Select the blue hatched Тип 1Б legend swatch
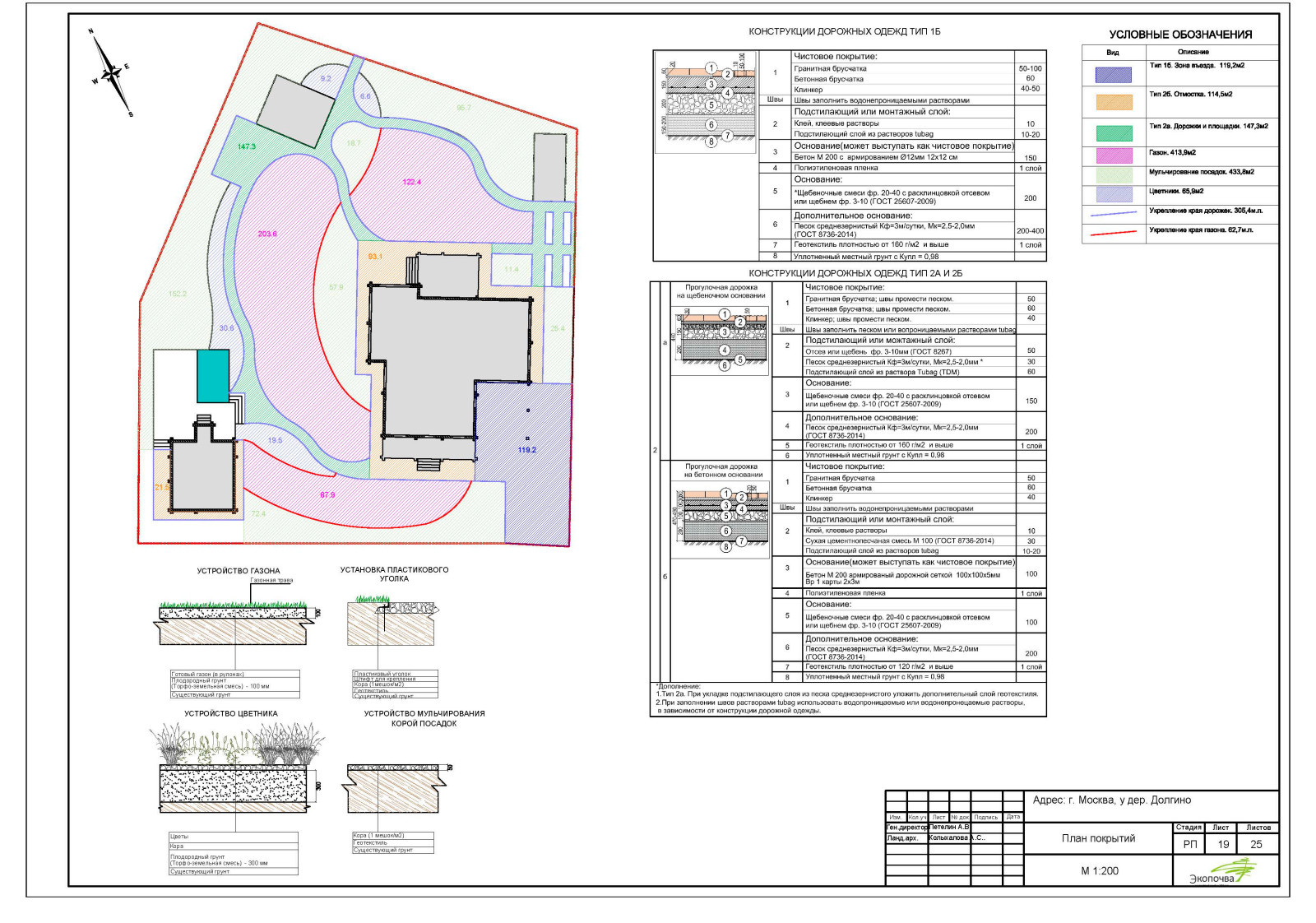The width and height of the screenshot is (1316, 923). tap(1113, 74)
